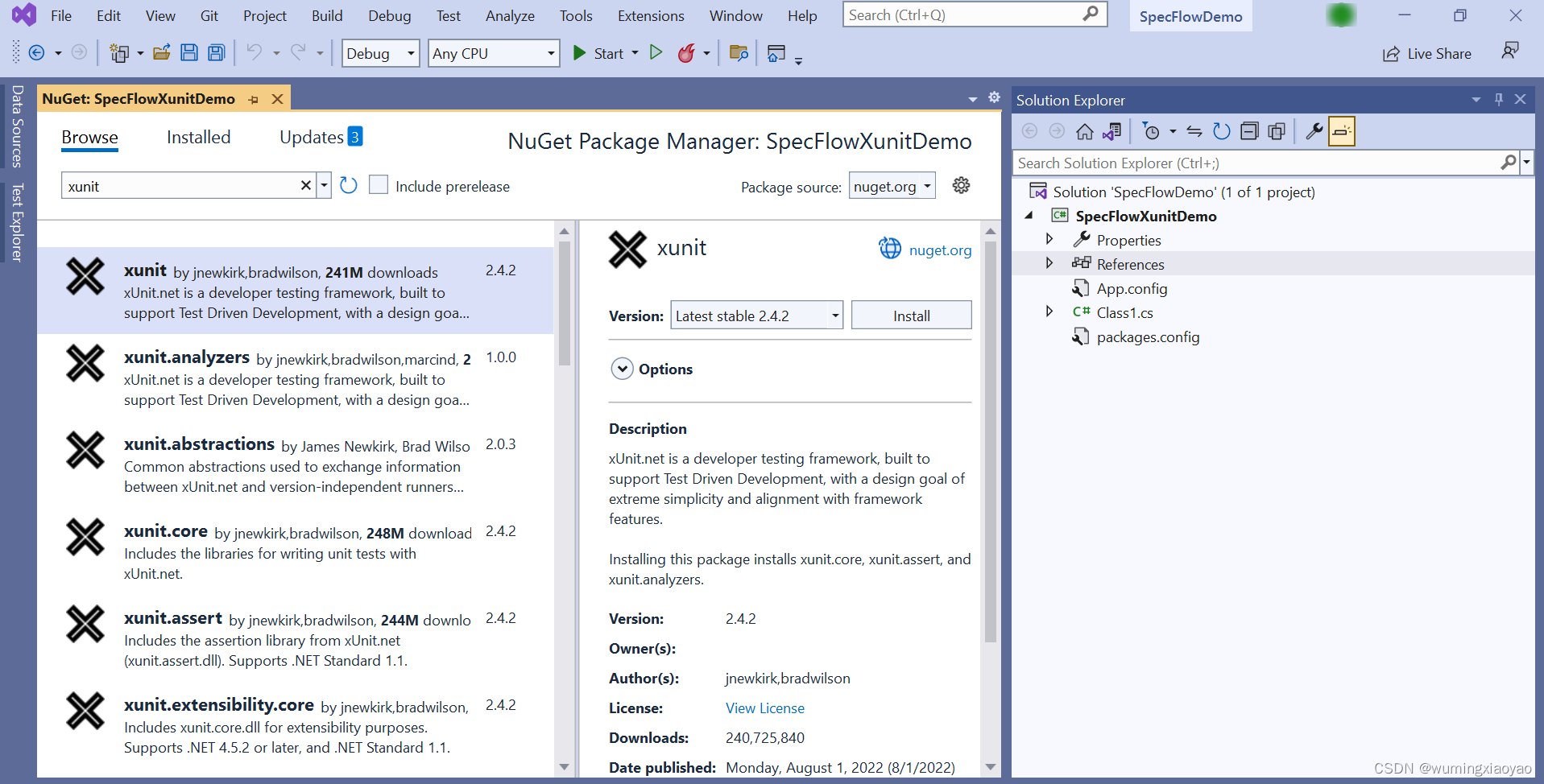Click the Undo arrow icon
Screen dimensions: 1544x784
click(255, 53)
